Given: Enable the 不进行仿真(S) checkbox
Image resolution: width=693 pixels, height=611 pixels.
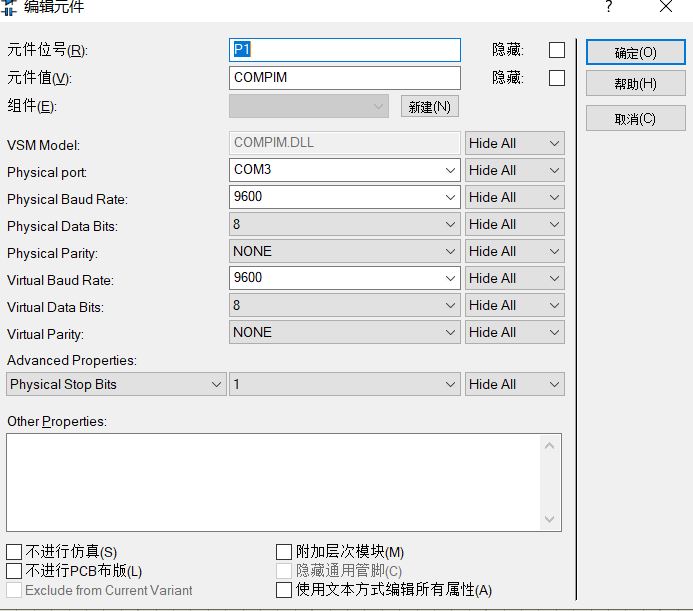Looking at the screenshot, I should 14,552.
